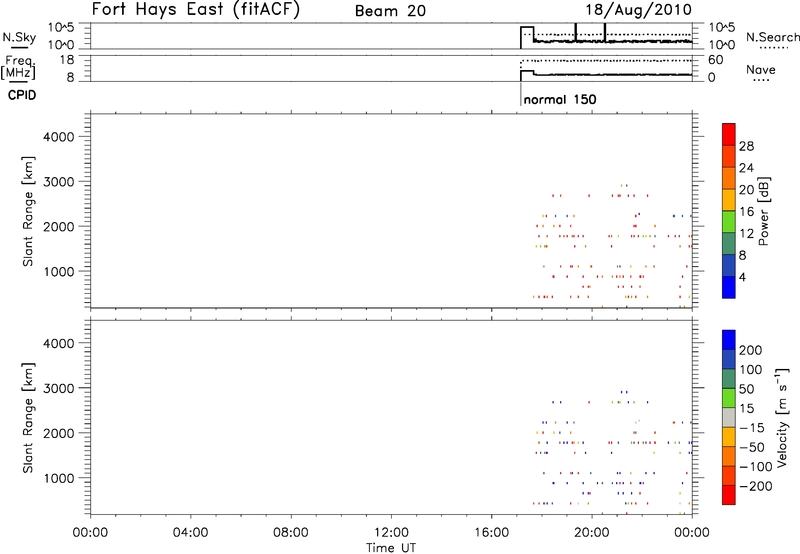The image size is (800, 554).
Task: Click the 'Time UT' axis label
Action: pyautogui.click(x=391, y=548)
